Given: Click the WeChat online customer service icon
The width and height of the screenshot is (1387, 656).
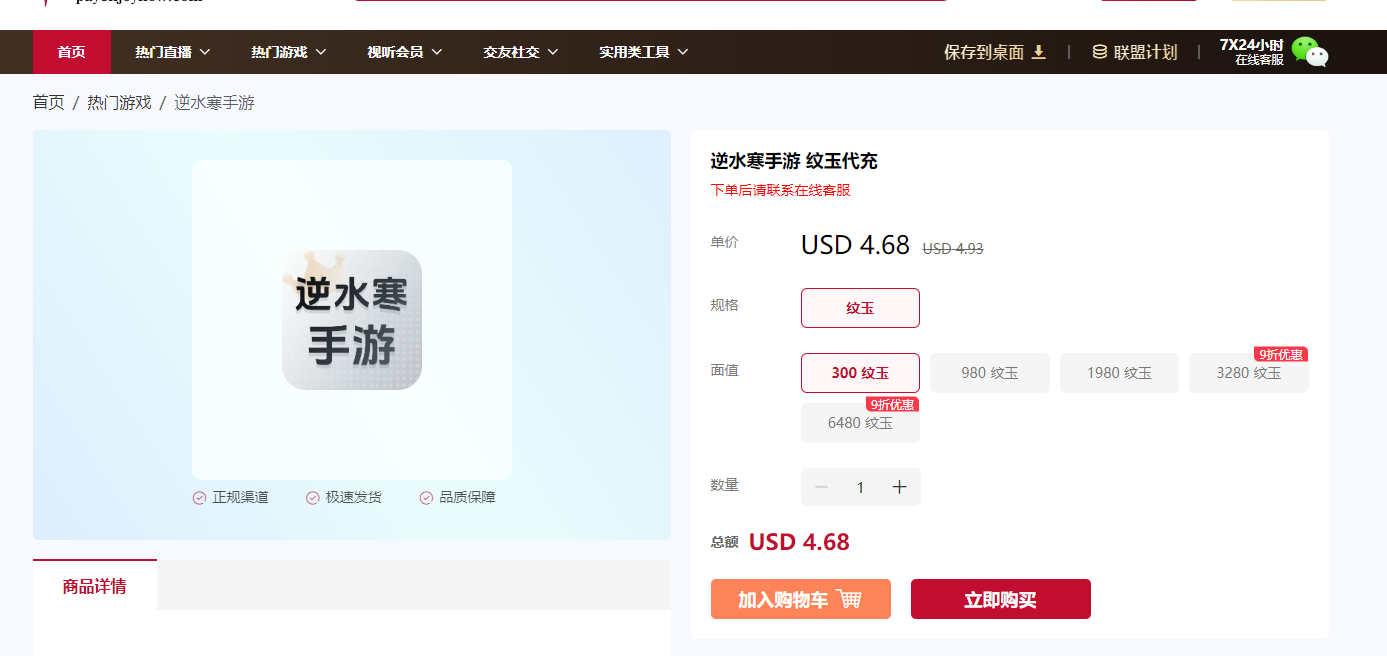Looking at the screenshot, I should click(1309, 52).
